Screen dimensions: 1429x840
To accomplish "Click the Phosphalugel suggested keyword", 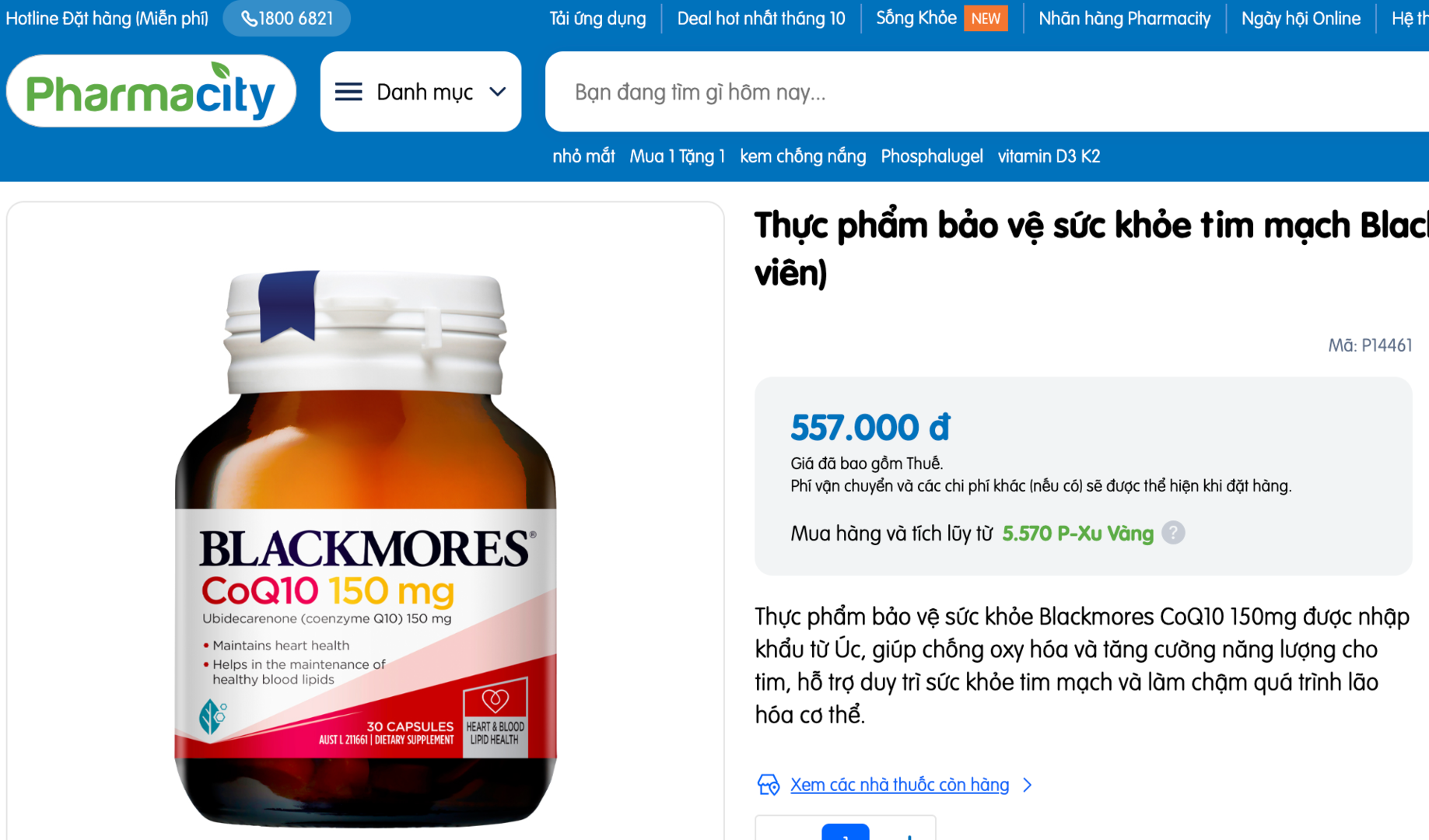I will click(x=932, y=156).
